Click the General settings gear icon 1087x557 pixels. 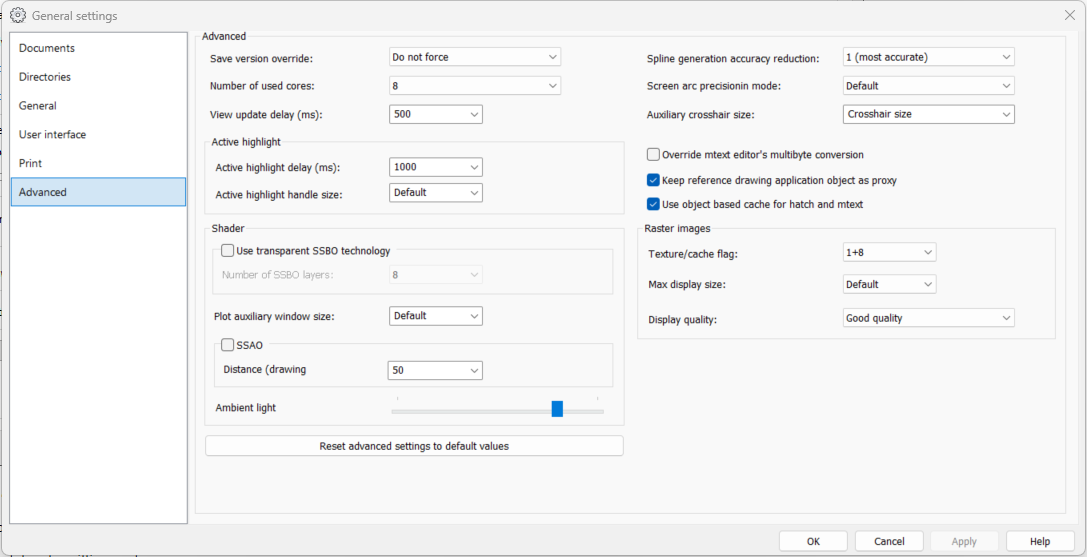click(x=17, y=15)
